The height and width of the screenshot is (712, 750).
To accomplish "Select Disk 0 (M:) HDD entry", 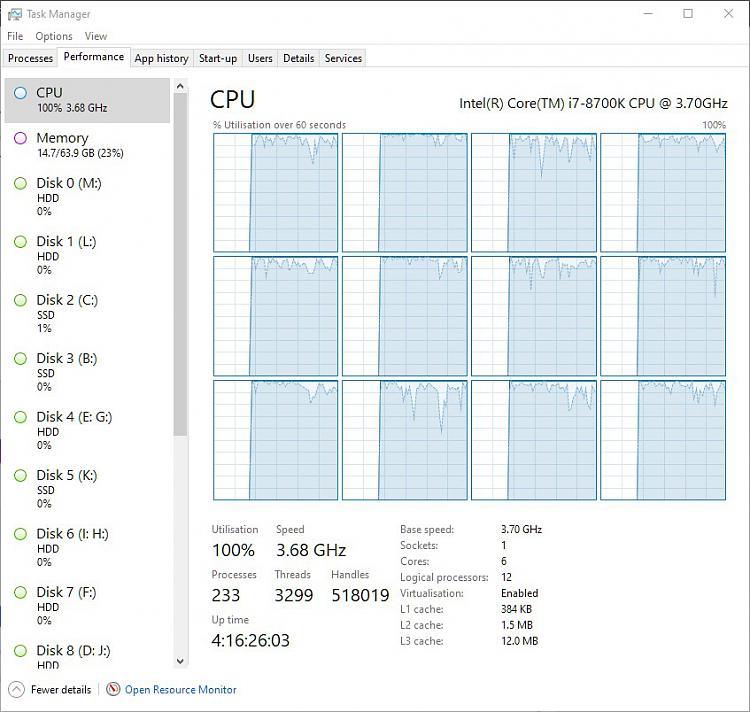I will [87, 197].
